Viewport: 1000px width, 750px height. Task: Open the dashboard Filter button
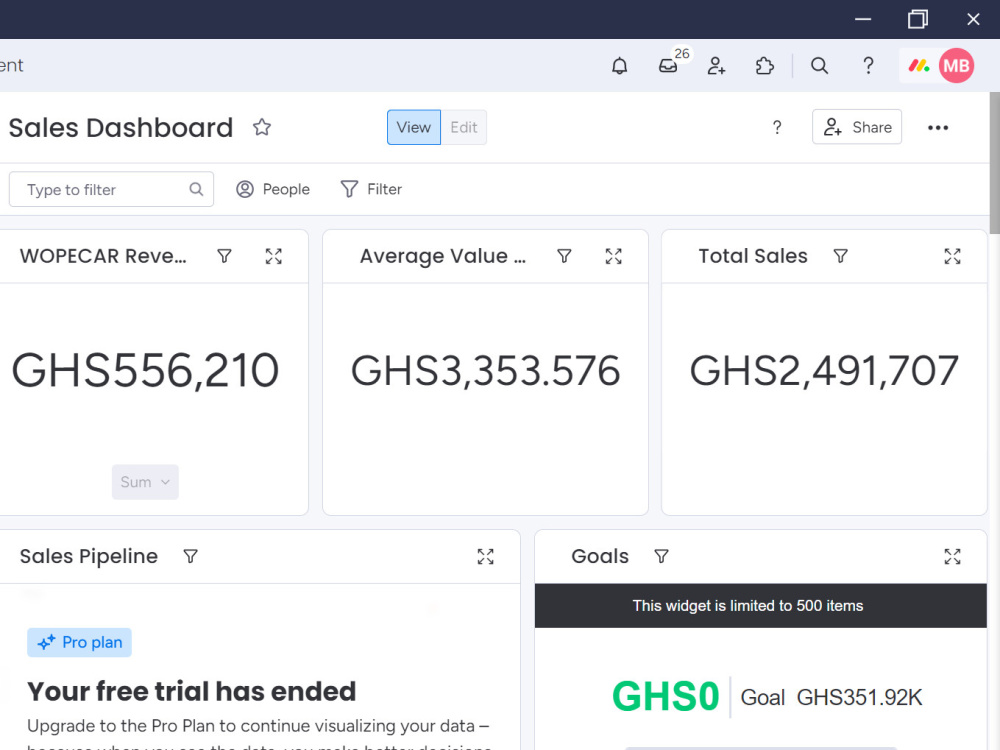pyautogui.click(x=371, y=189)
